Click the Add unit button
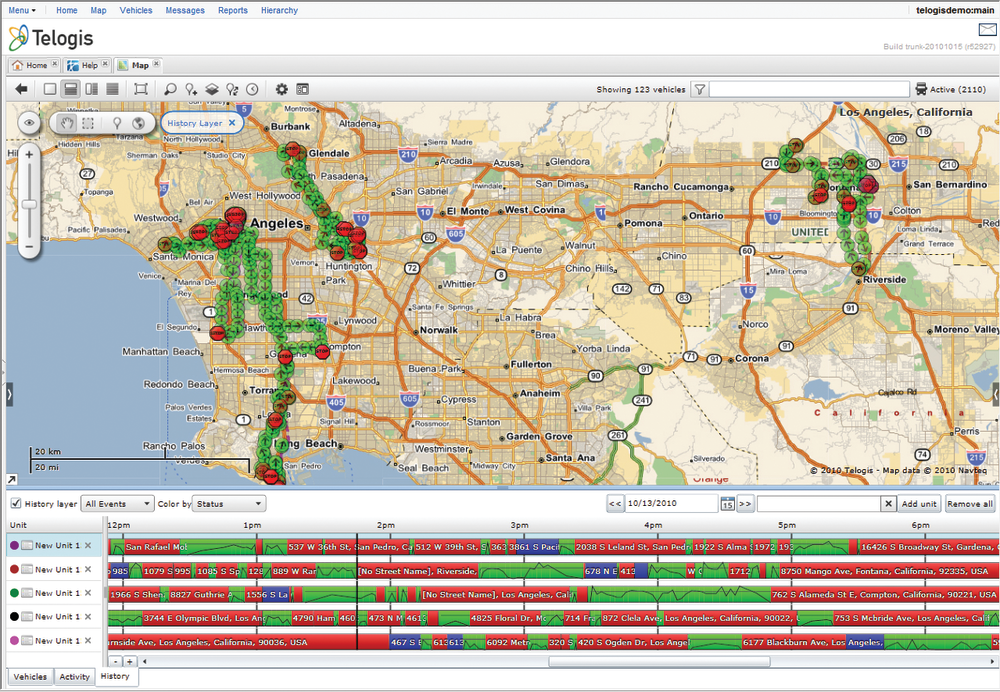This screenshot has width=1000, height=692. point(919,504)
